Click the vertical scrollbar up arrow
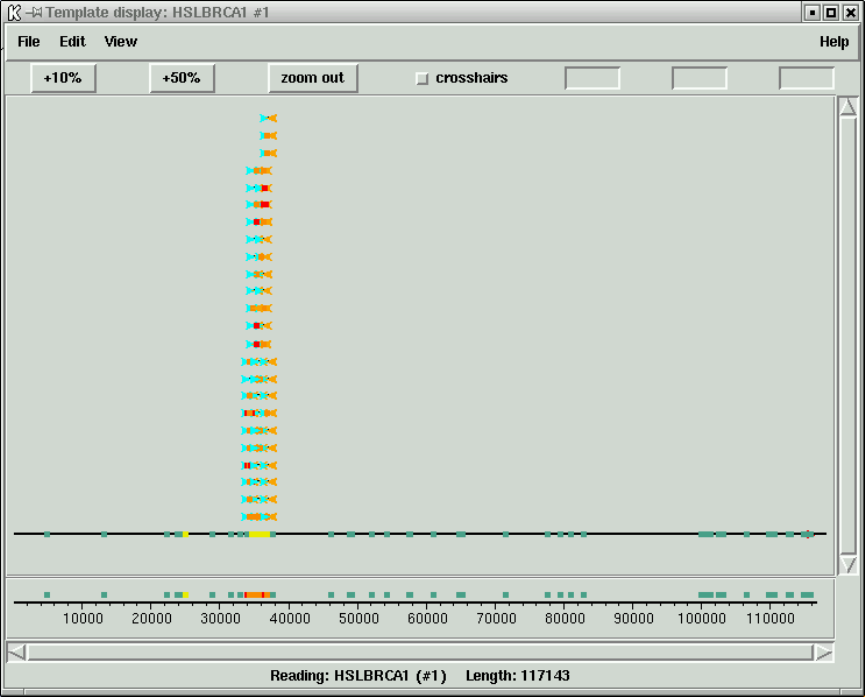Screen dimensions: 865x697 (848, 107)
